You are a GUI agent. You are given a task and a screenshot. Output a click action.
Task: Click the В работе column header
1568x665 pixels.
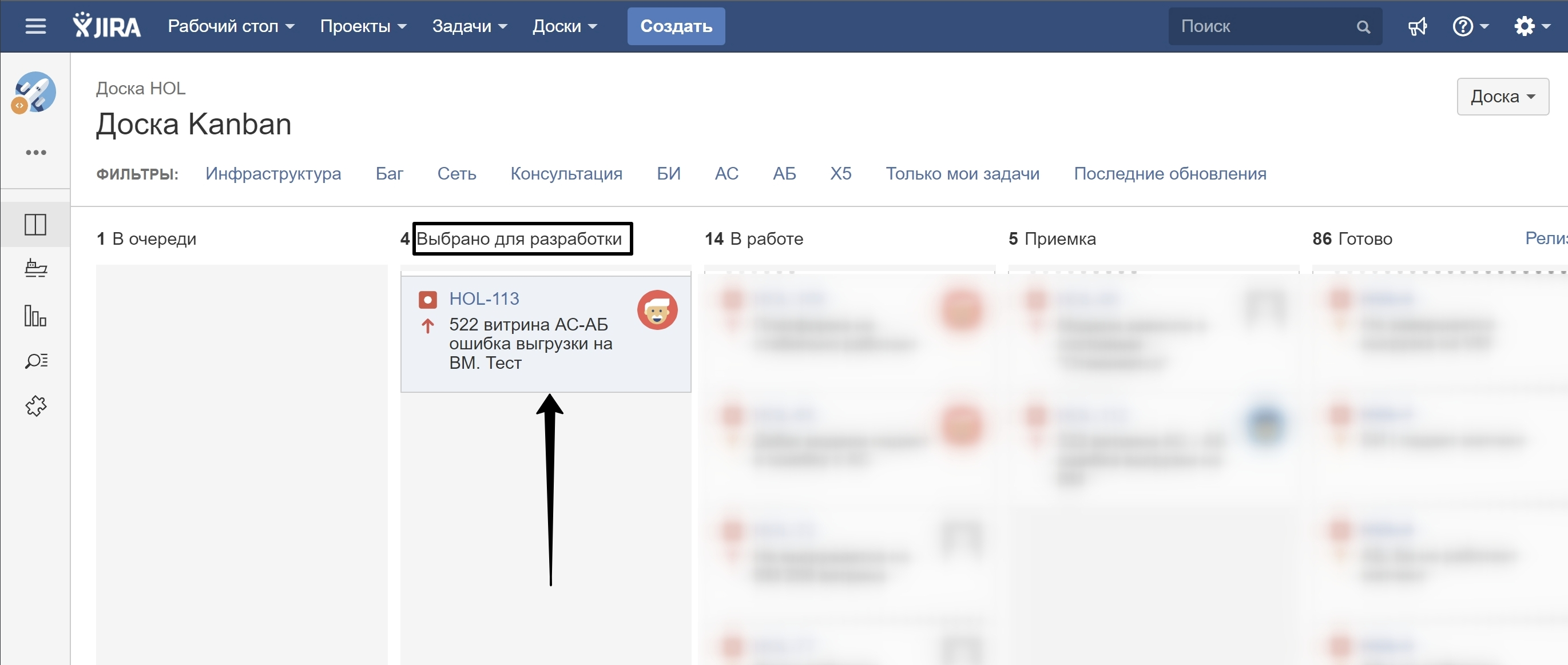click(x=767, y=238)
